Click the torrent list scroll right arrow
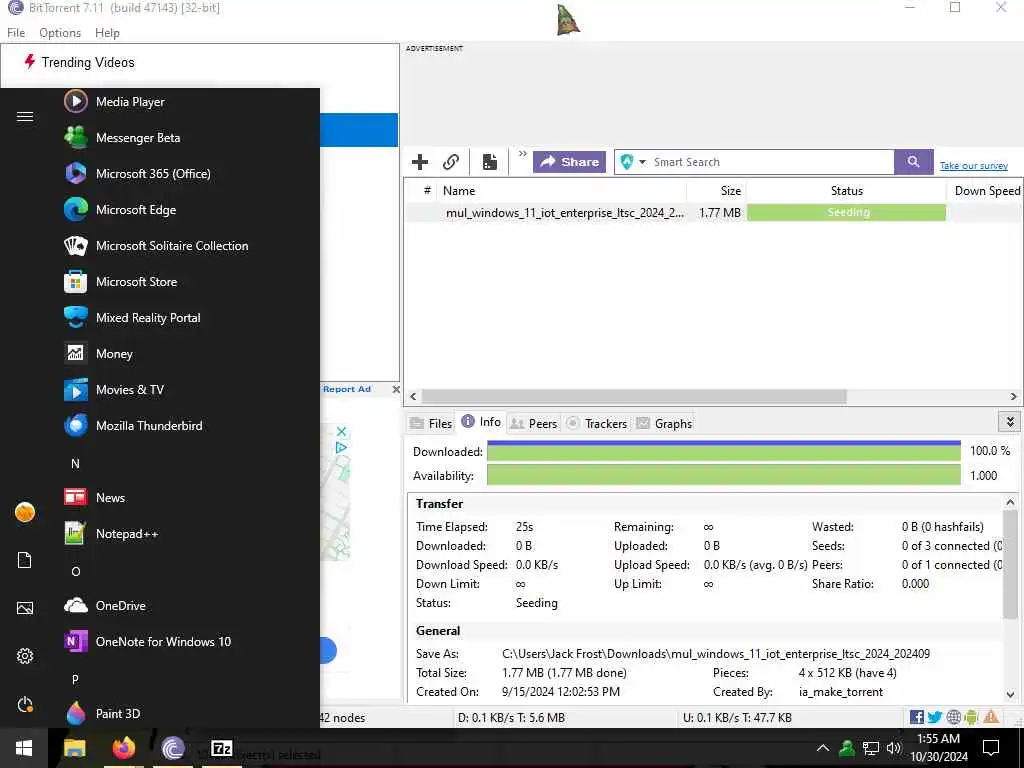The image size is (1024, 768). [x=1014, y=396]
